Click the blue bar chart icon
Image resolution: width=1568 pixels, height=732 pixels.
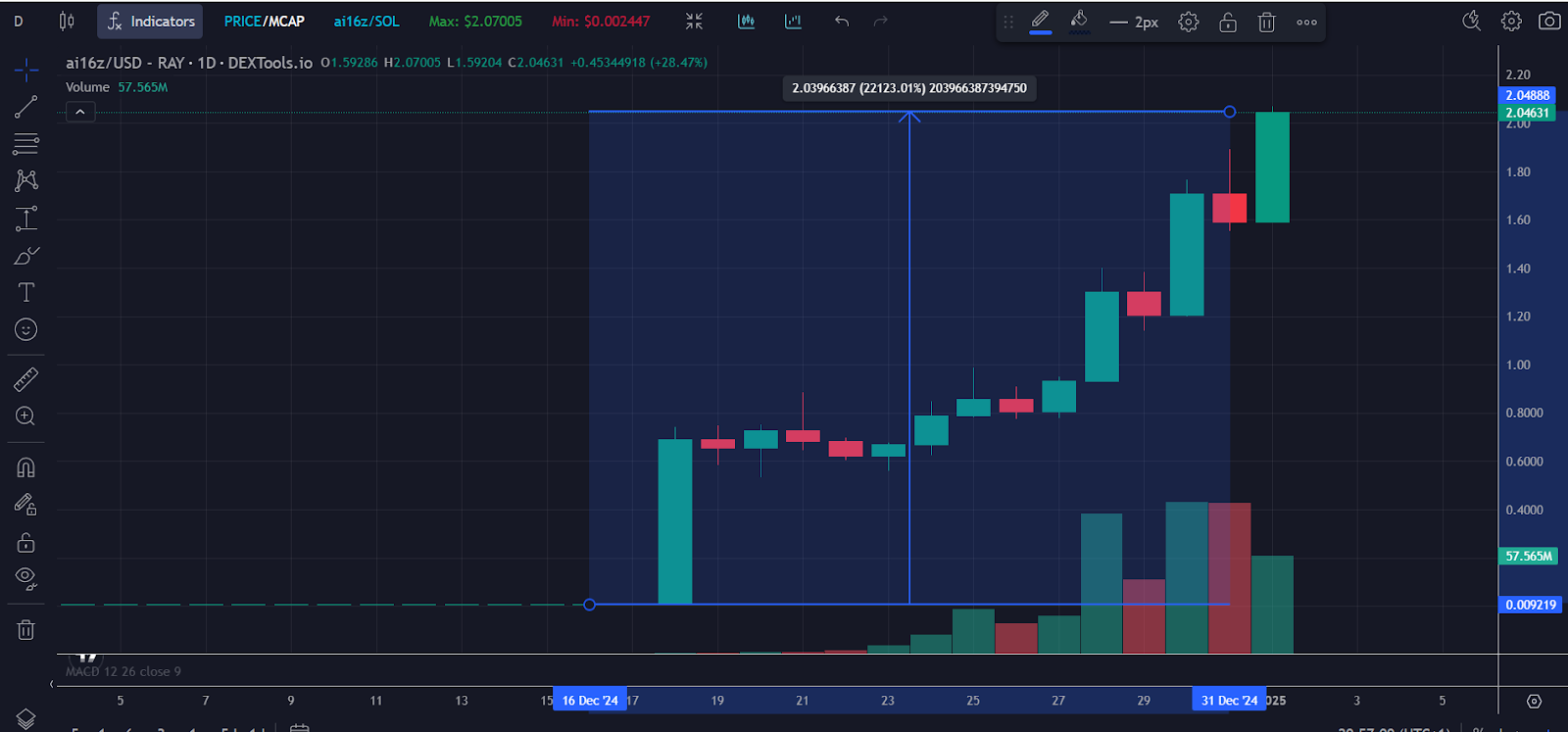tap(793, 21)
